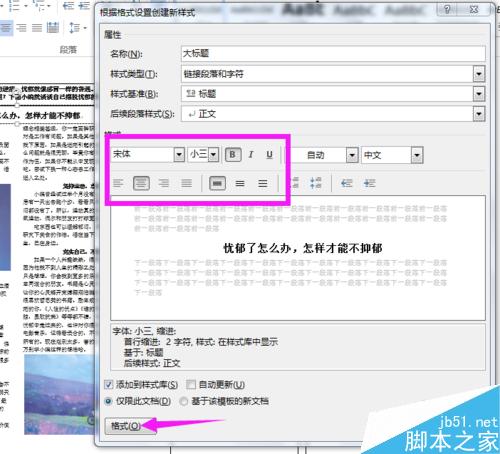500x454 pixels.
Task: Expand the 样式类型 dropdown
Action: tap(479, 74)
